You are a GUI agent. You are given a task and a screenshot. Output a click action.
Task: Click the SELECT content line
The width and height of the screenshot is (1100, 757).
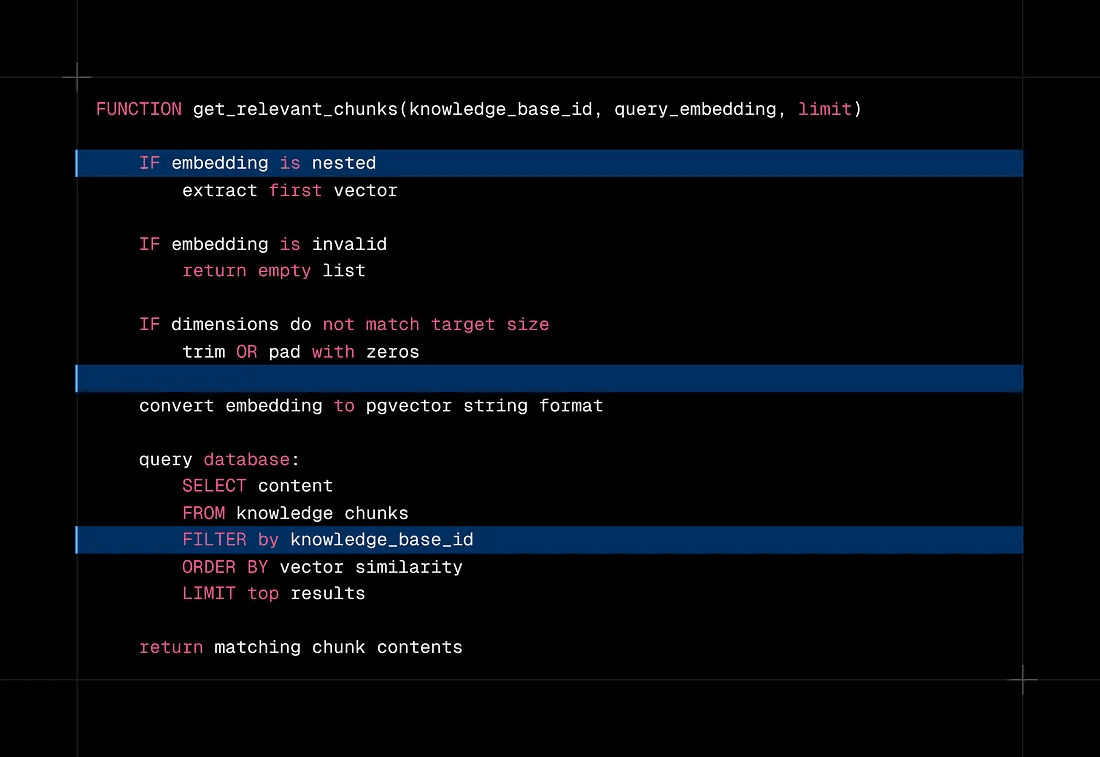pyautogui.click(x=257, y=486)
